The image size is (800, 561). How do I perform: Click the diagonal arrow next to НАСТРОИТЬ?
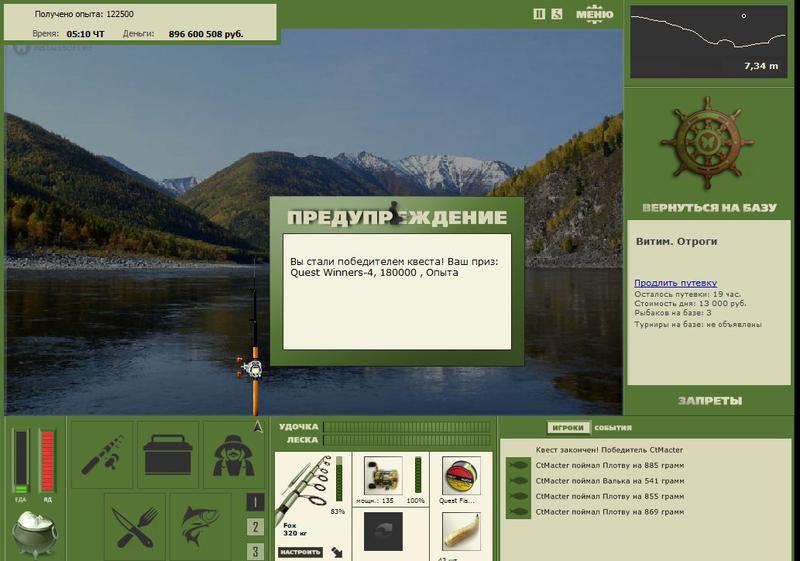pyautogui.click(x=337, y=552)
